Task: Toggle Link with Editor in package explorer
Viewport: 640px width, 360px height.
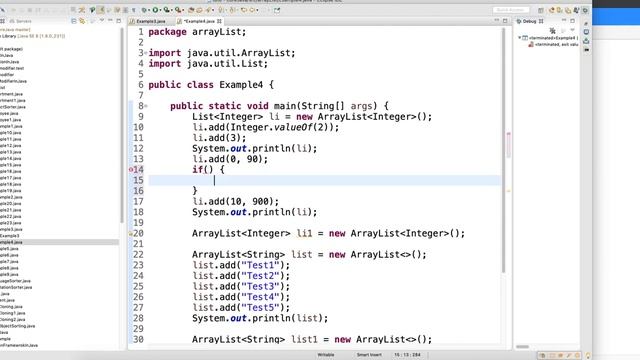Action: point(82,21)
